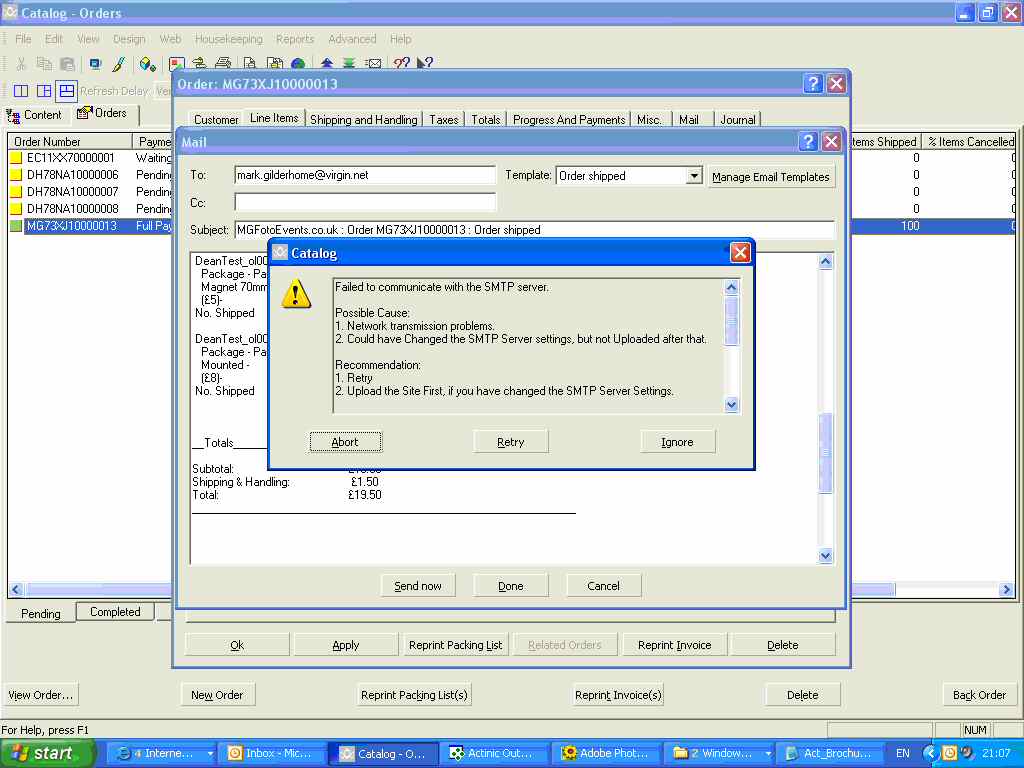Switch to the Shipping and Handling tab
1024x768 pixels.
click(363, 119)
